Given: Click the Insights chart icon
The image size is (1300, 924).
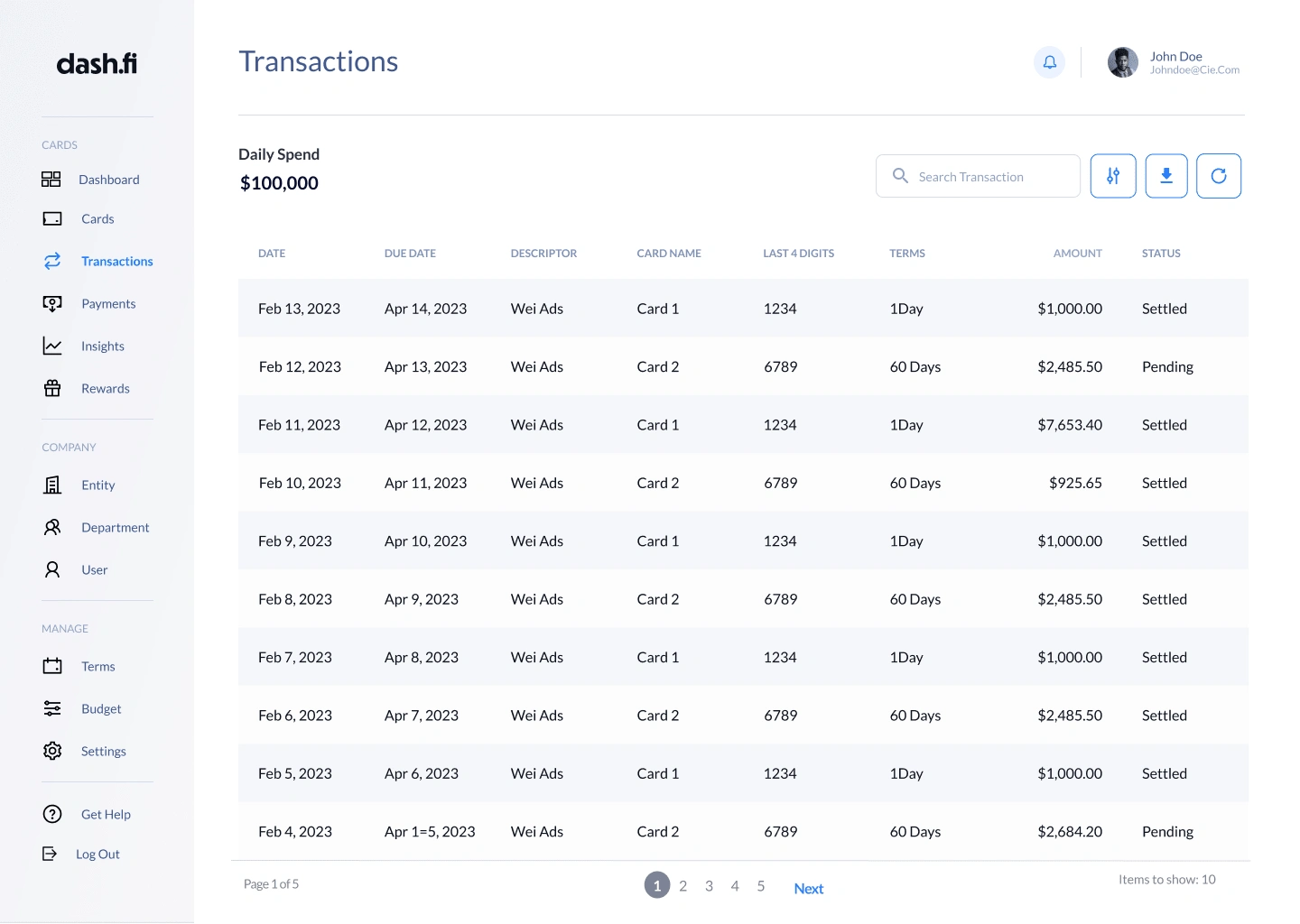Looking at the screenshot, I should click(52, 346).
